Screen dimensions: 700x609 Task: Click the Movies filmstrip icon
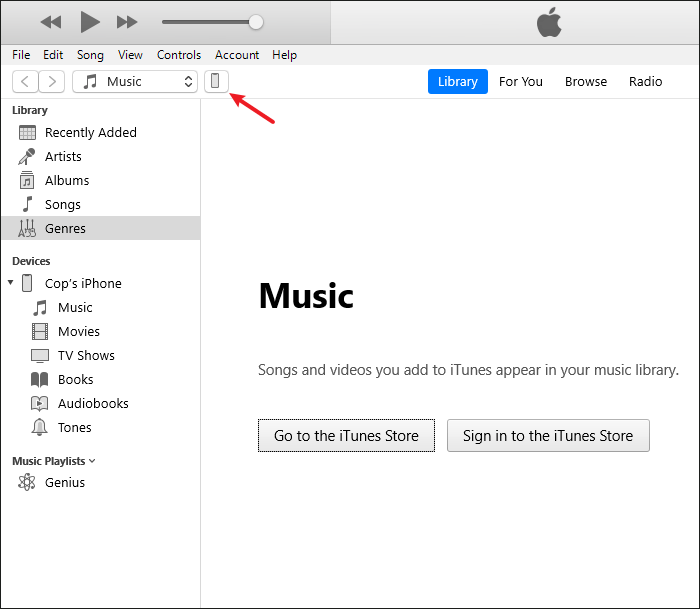tap(40, 331)
